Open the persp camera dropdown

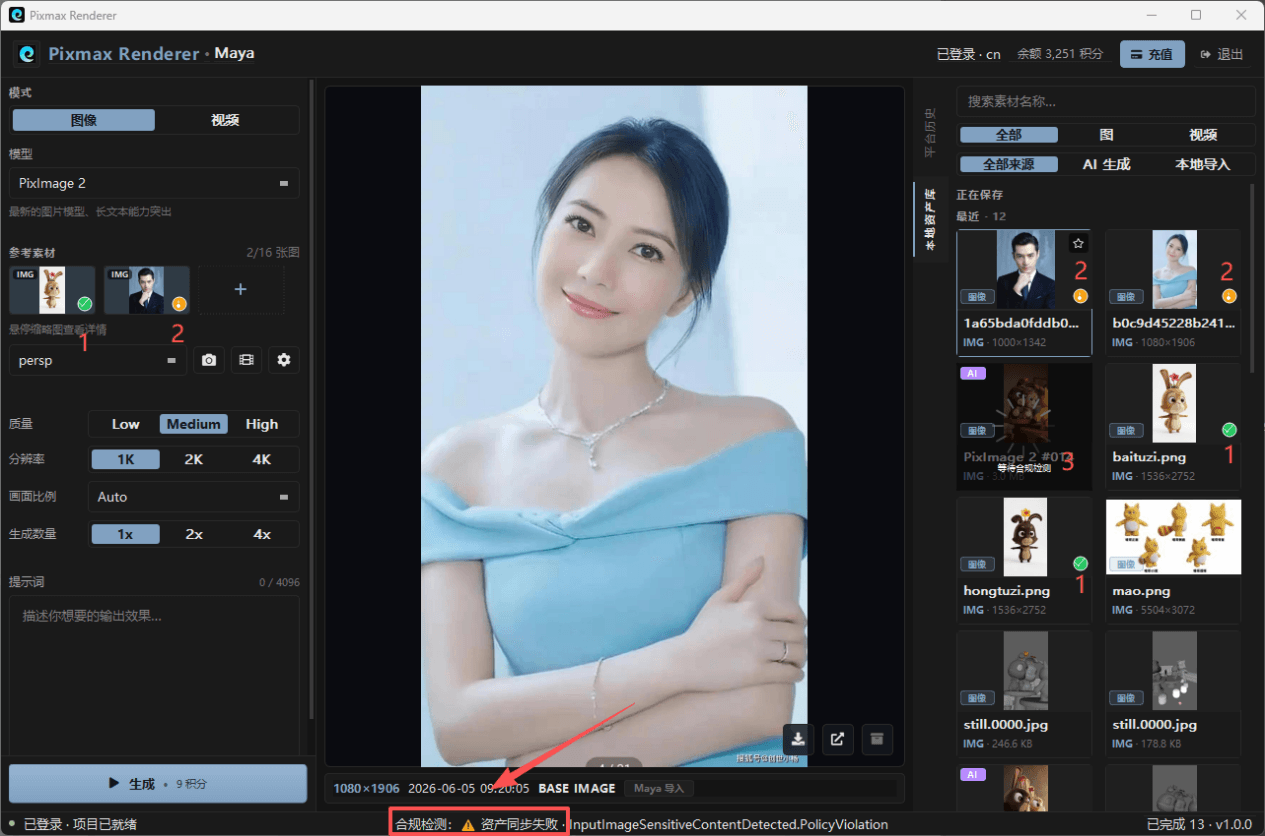pos(98,360)
